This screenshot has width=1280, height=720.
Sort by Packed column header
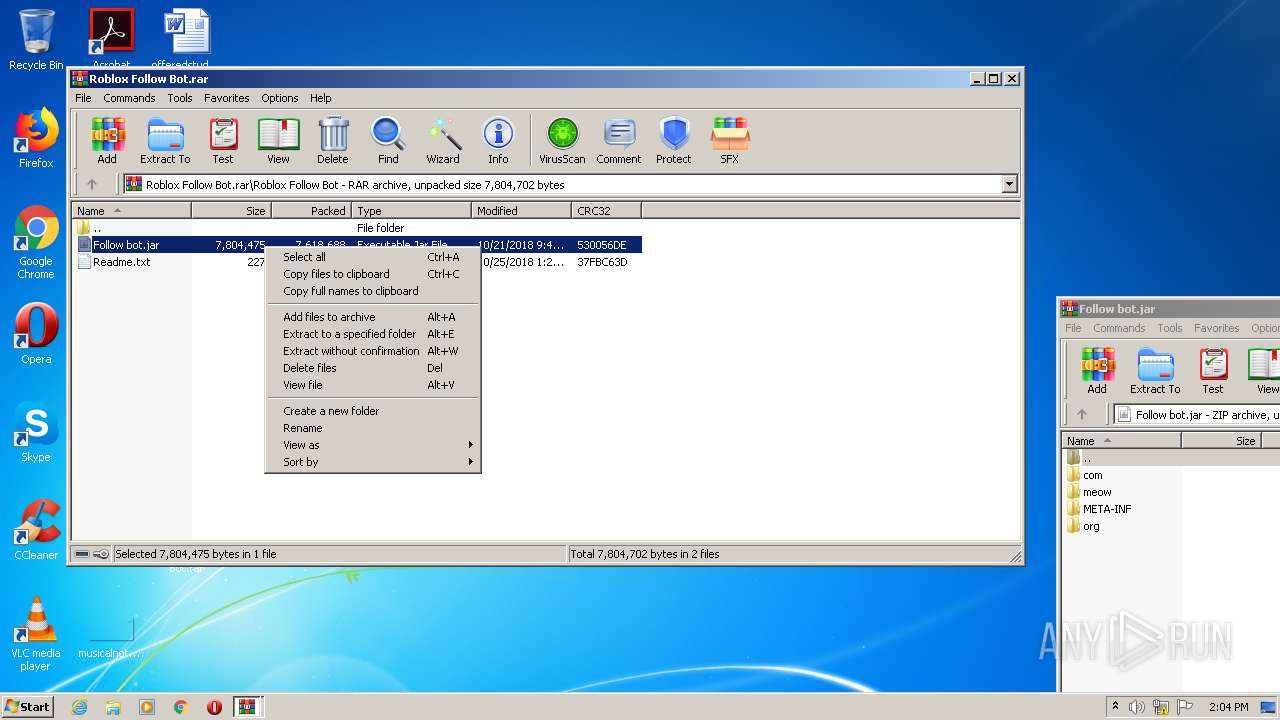[x=311, y=211]
